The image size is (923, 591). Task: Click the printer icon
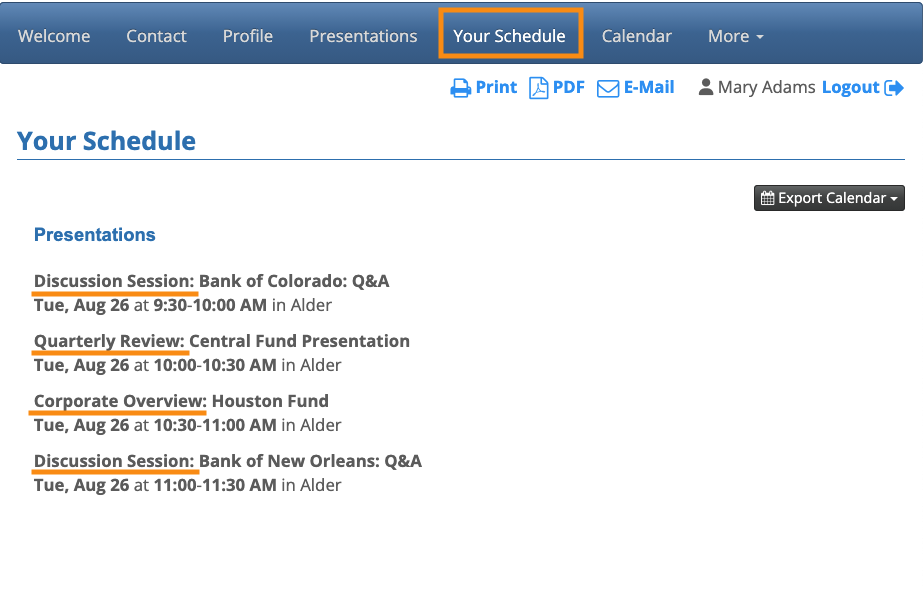point(460,88)
